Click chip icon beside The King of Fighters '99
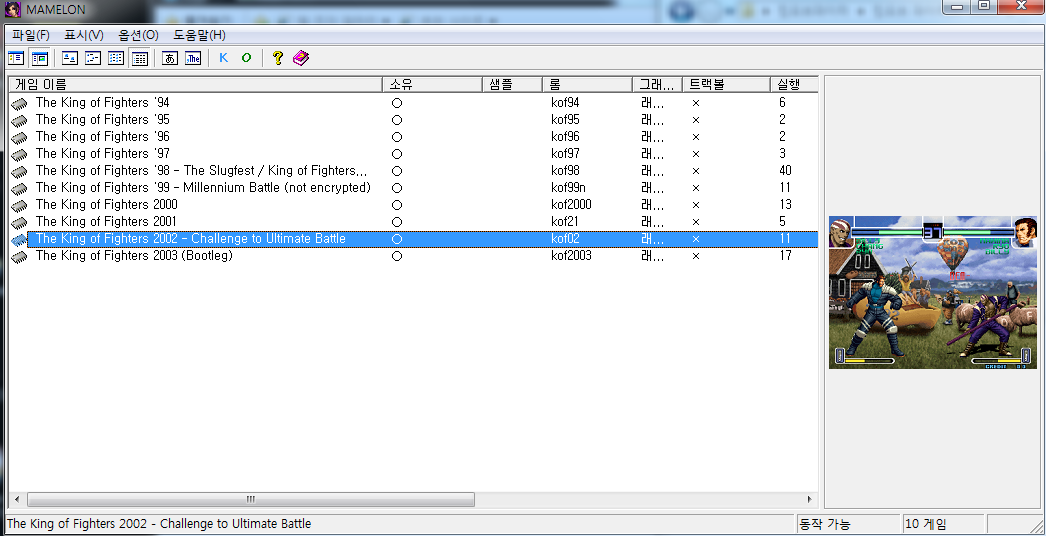Screen dimensions: 1046x536 coord(19,188)
